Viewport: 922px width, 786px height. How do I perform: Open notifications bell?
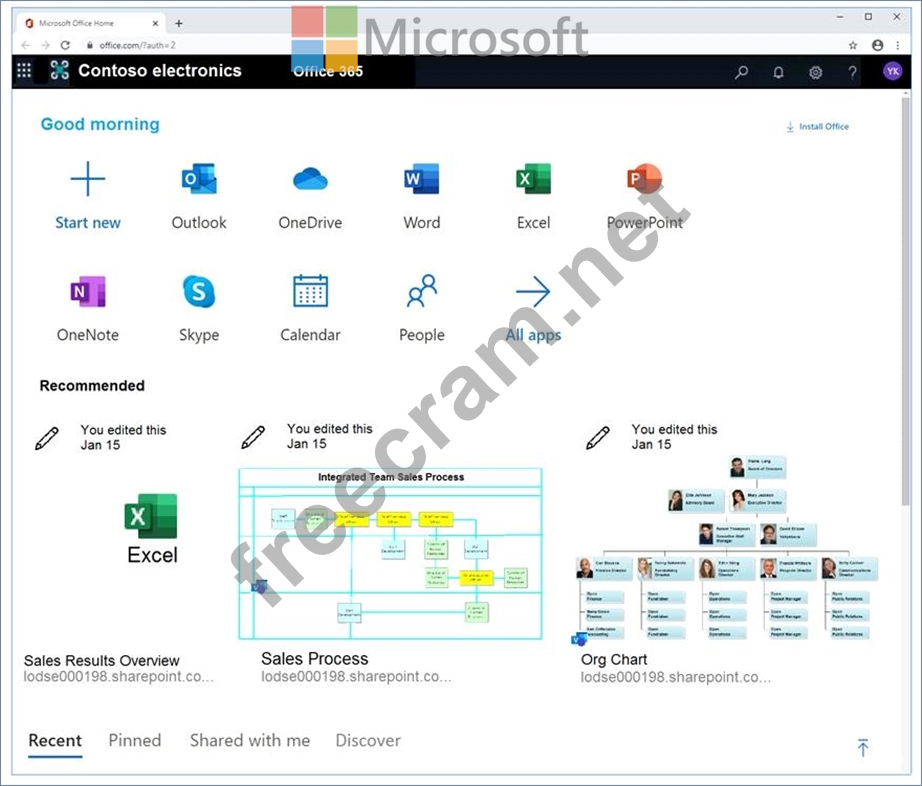coord(778,72)
